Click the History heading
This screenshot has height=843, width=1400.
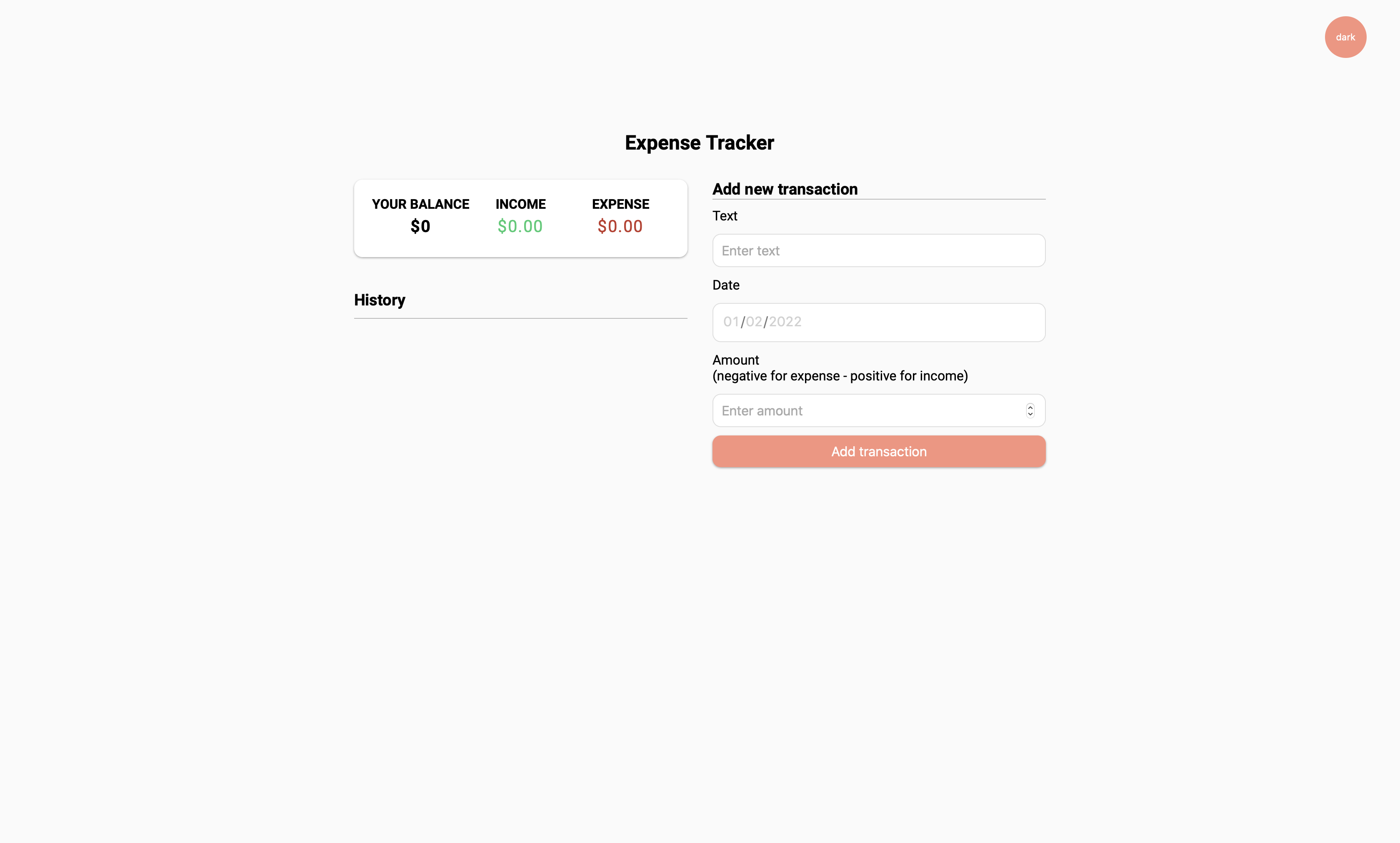[380, 300]
